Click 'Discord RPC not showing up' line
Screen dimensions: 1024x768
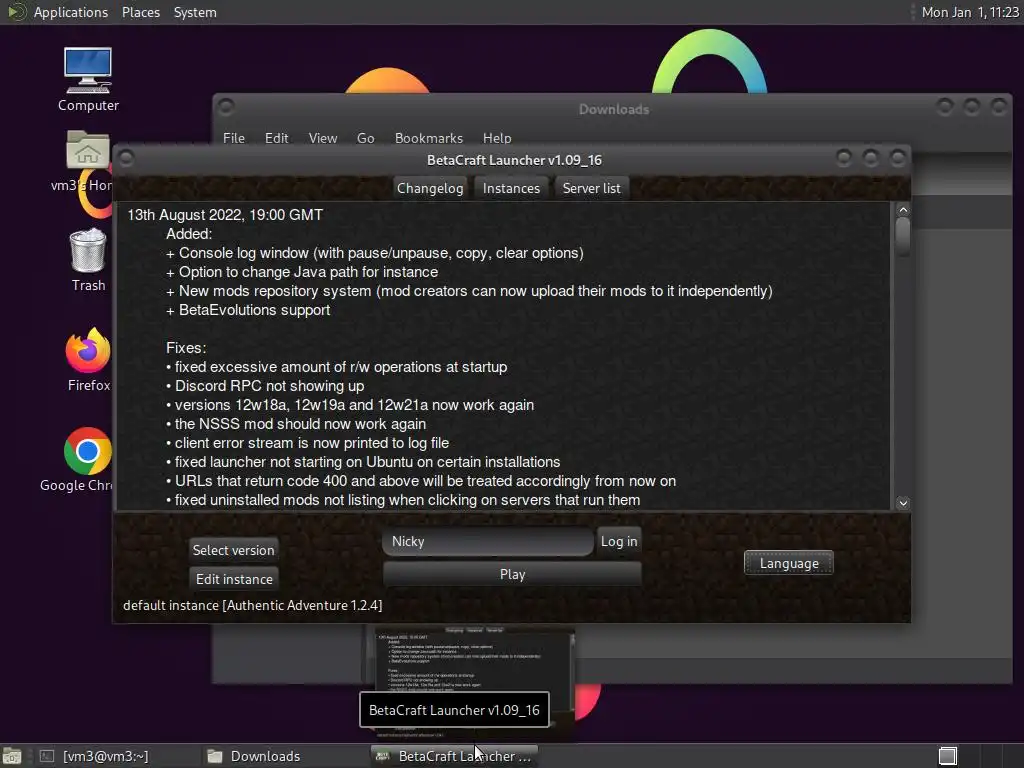(x=265, y=386)
